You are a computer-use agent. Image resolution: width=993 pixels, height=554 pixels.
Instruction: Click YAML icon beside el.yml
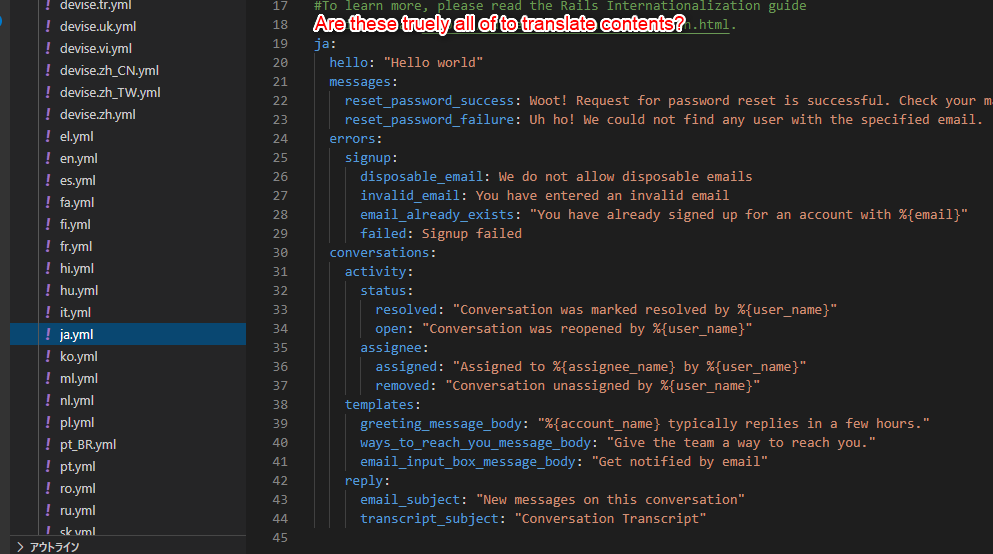[47, 137]
